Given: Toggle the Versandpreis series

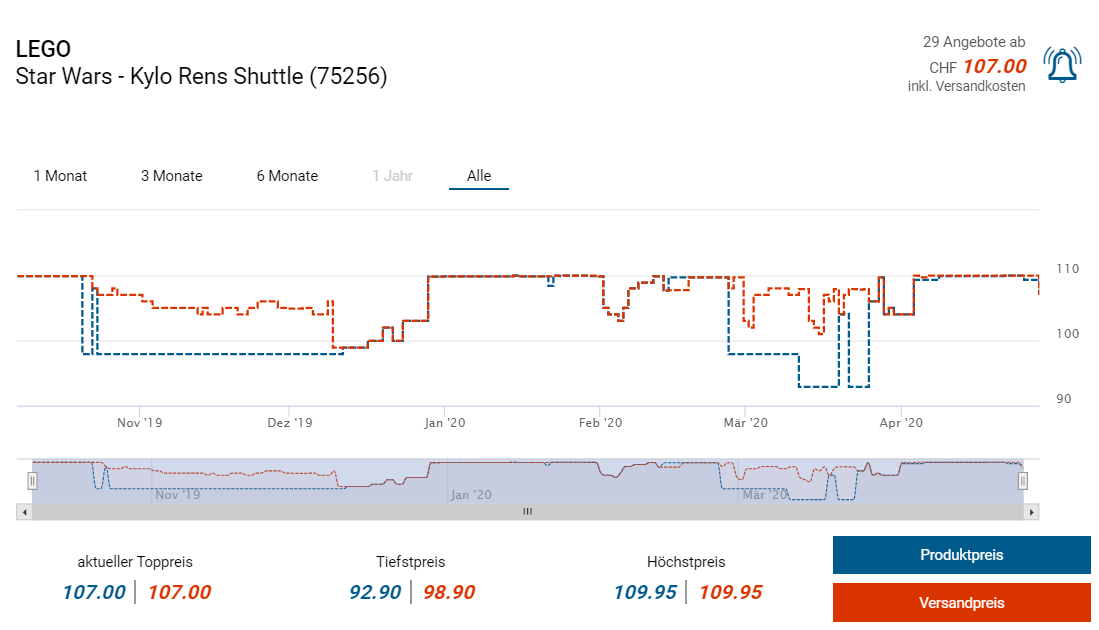Looking at the screenshot, I should [961, 602].
